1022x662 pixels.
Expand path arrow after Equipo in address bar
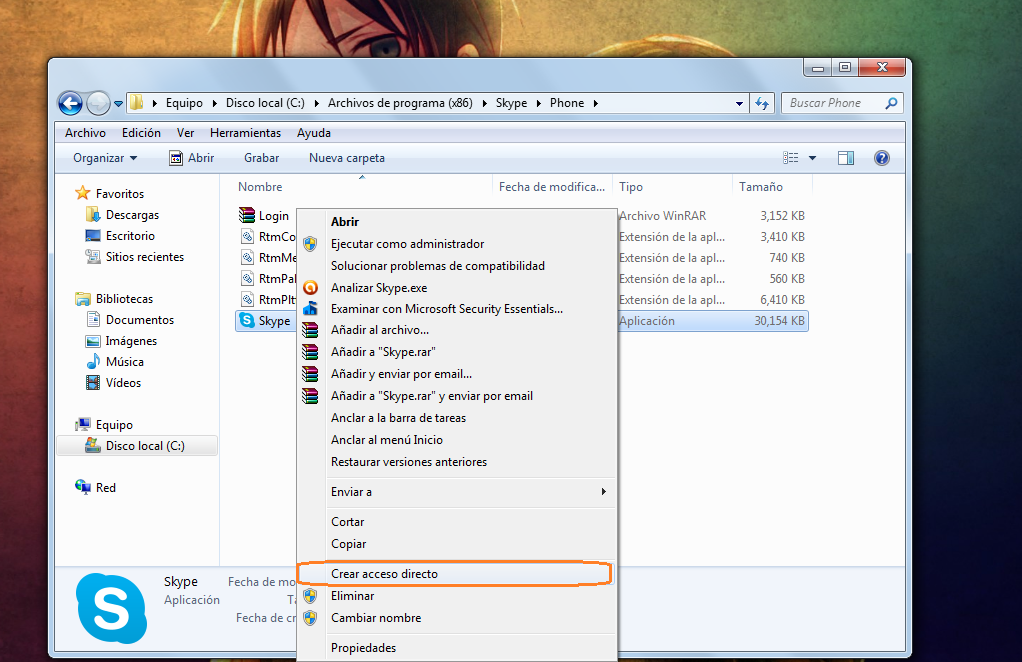coord(214,103)
